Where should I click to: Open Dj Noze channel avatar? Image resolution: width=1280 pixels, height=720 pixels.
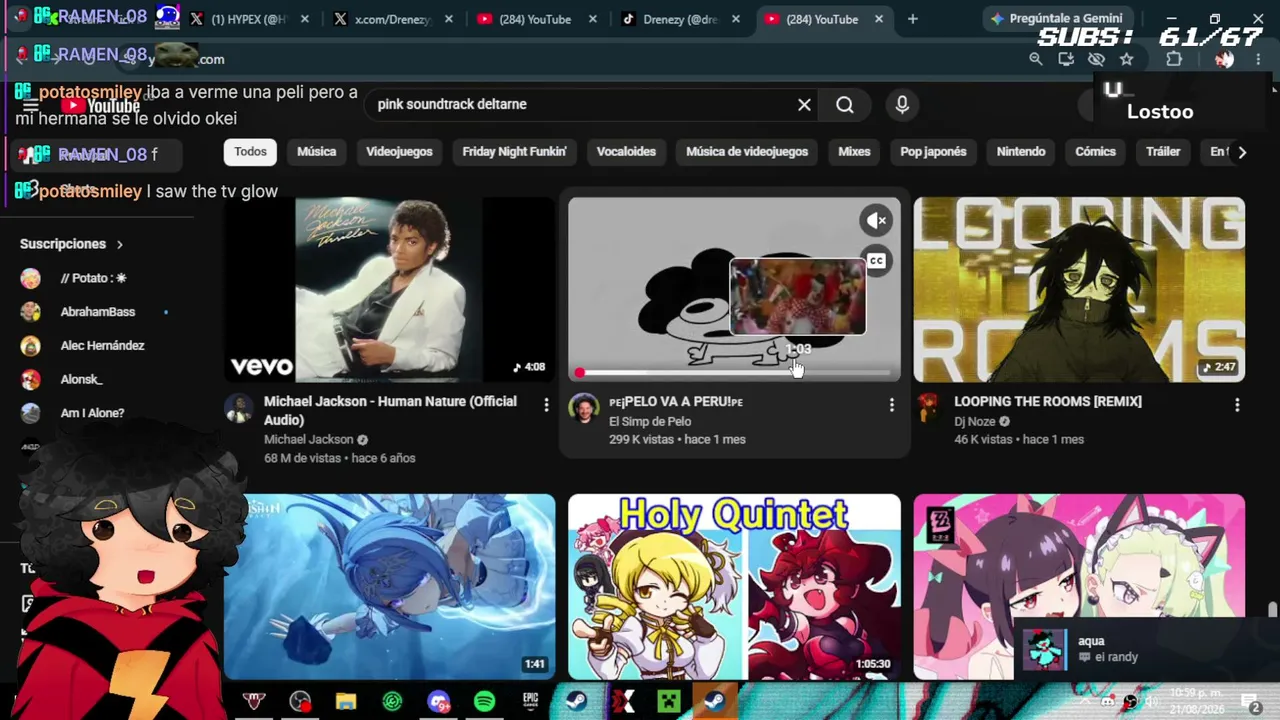point(929,408)
